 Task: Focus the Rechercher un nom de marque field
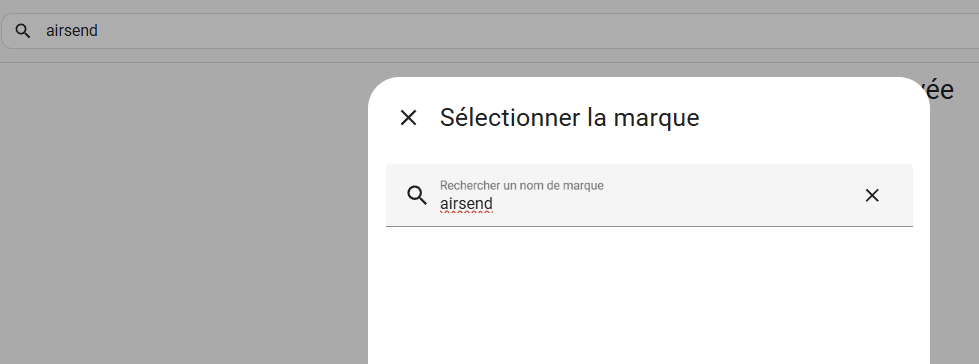click(x=649, y=195)
